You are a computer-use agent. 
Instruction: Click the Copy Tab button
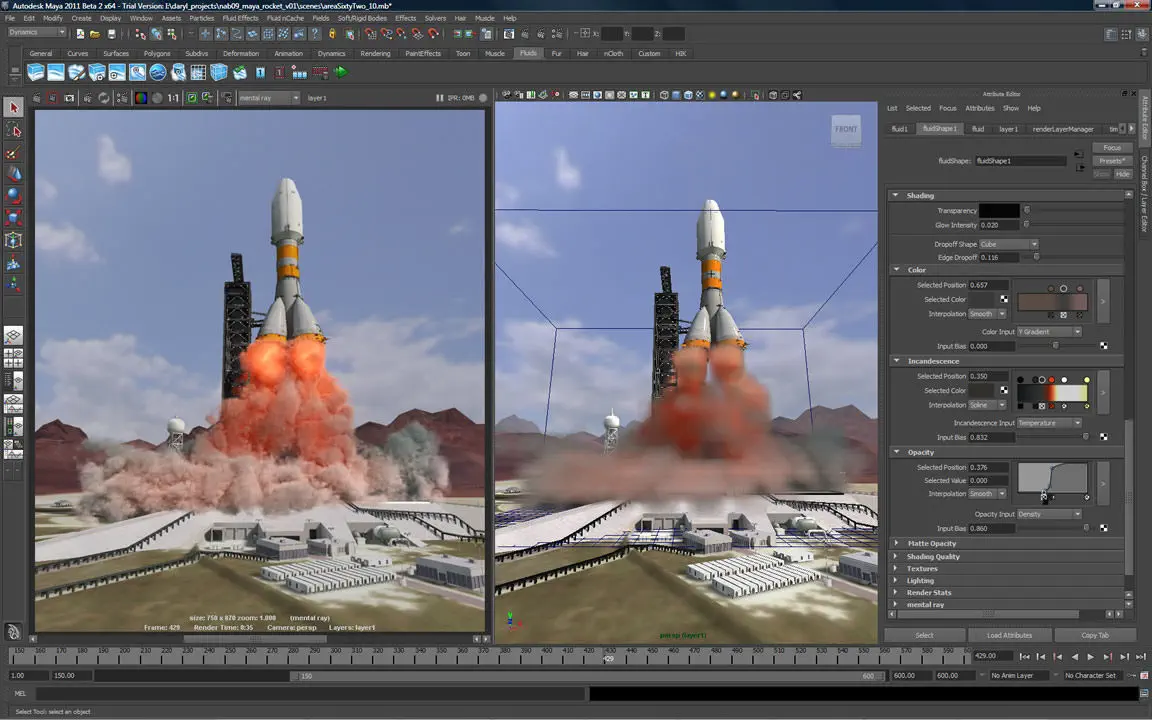(1094, 634)
